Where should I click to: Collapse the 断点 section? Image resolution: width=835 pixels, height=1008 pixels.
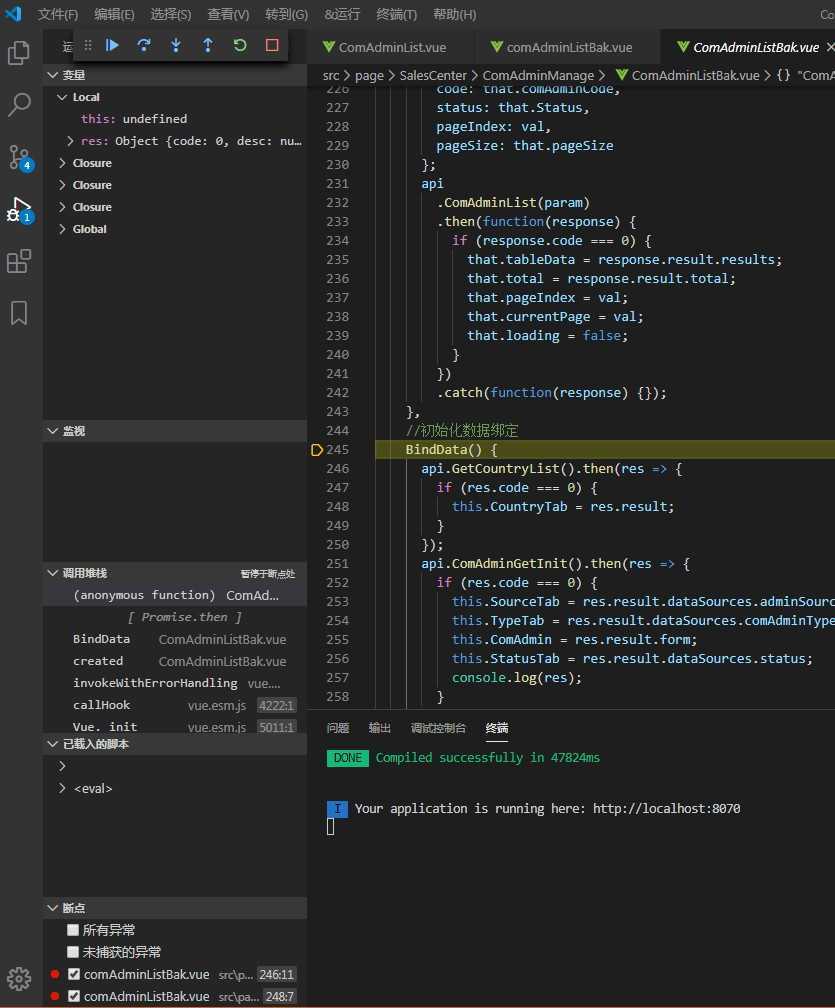point(53,908)
